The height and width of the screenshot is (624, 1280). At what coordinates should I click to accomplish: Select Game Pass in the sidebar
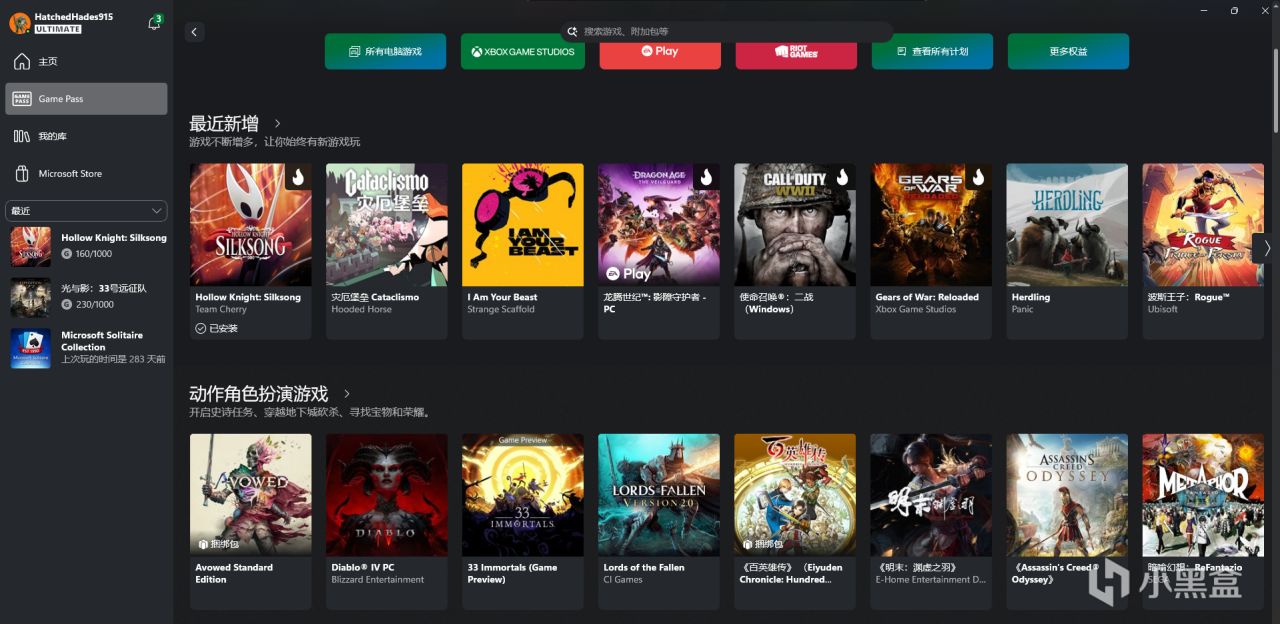[x=86, y=99]
